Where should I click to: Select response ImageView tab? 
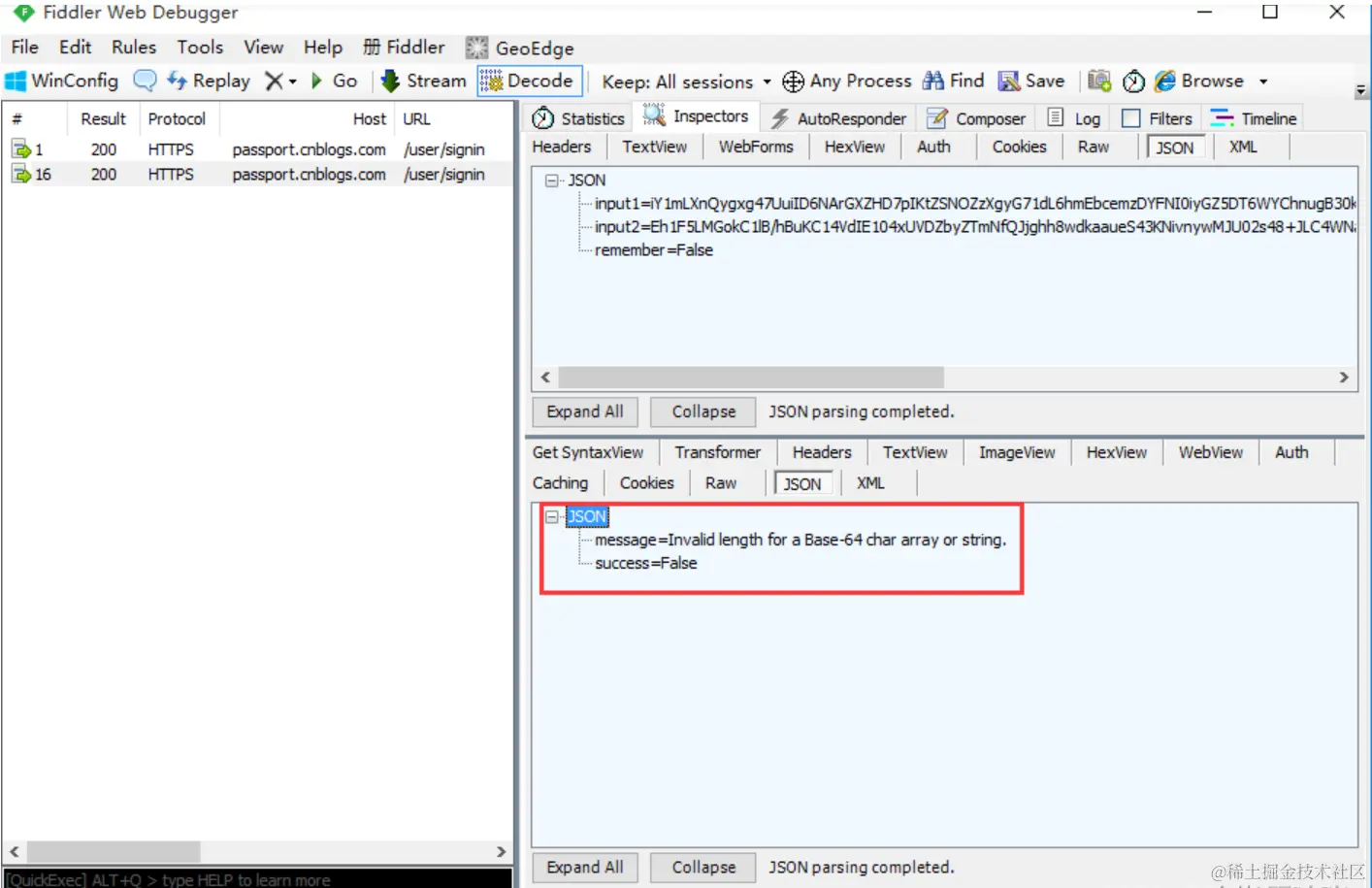(x=1017, y=452)
